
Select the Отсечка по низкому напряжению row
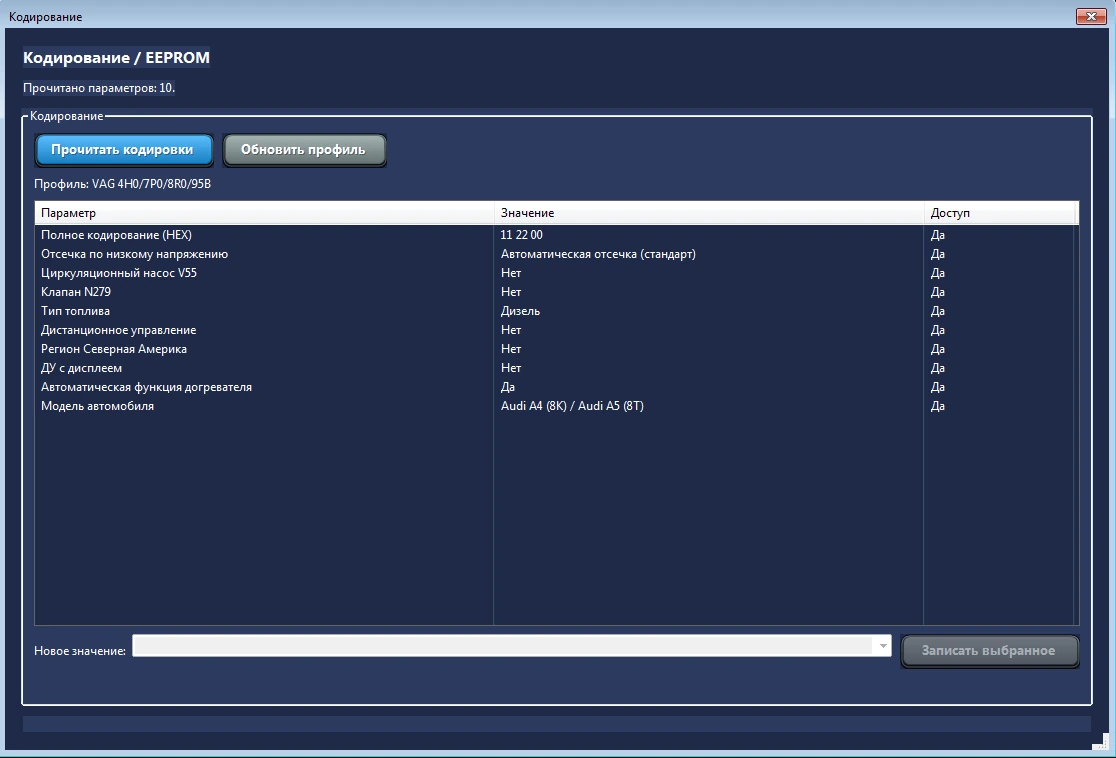pos(557,254)
